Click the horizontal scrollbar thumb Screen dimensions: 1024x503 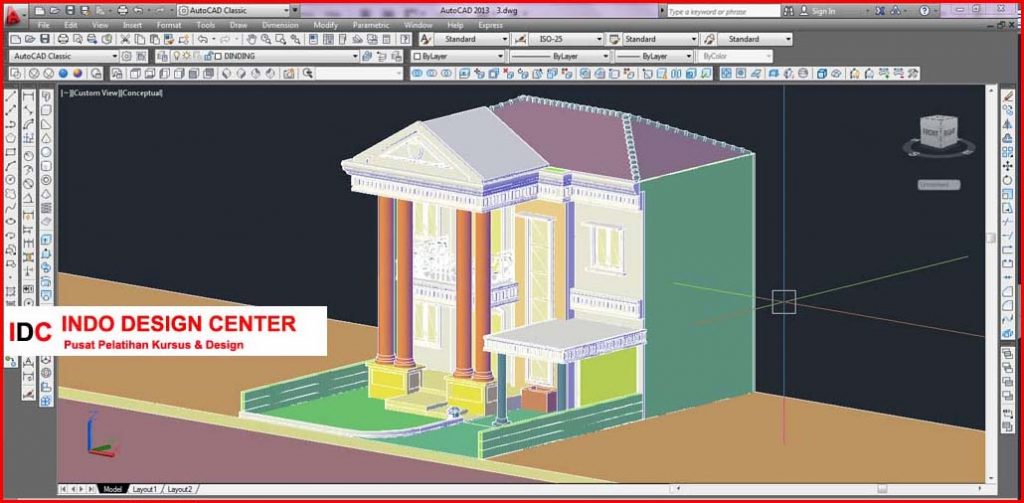[x=882, y=489]
